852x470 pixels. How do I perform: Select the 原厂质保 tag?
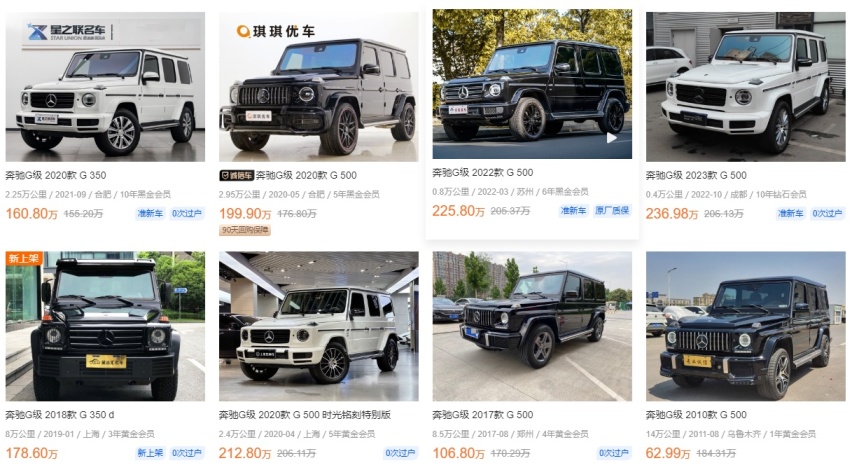(612, 211)
